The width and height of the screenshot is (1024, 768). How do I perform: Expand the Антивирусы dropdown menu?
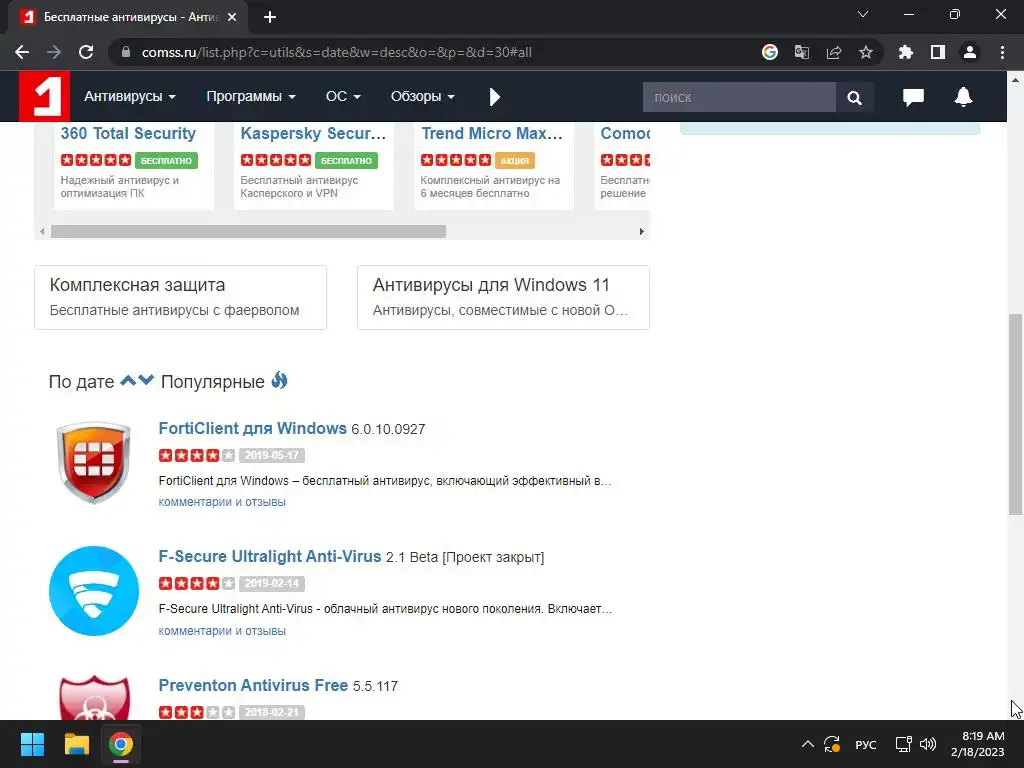[130, 97]
